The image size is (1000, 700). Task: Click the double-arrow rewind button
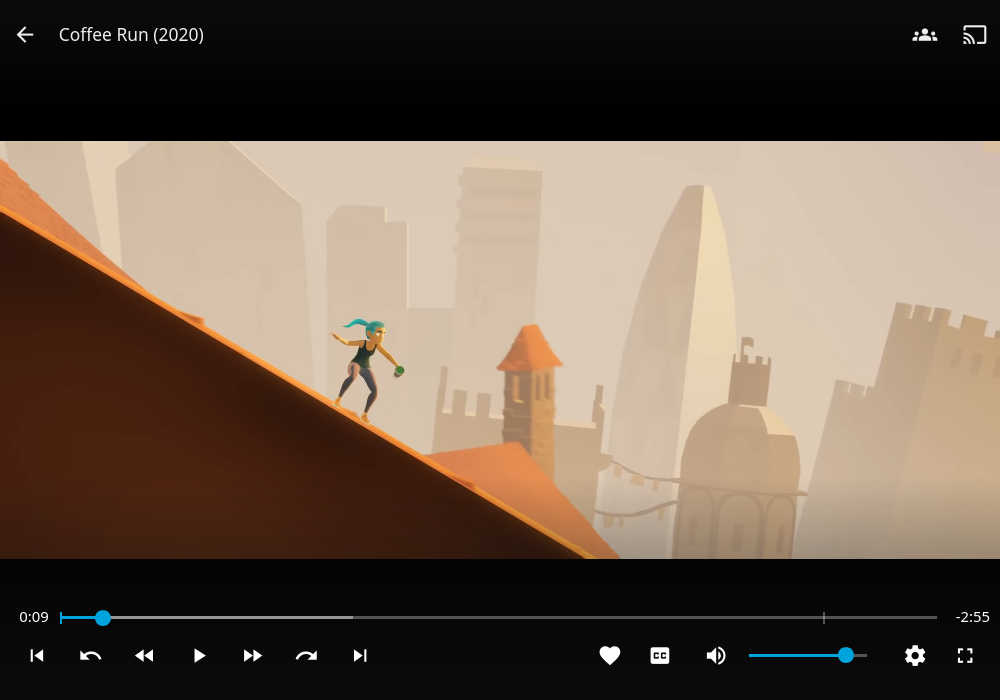[144, 655]
